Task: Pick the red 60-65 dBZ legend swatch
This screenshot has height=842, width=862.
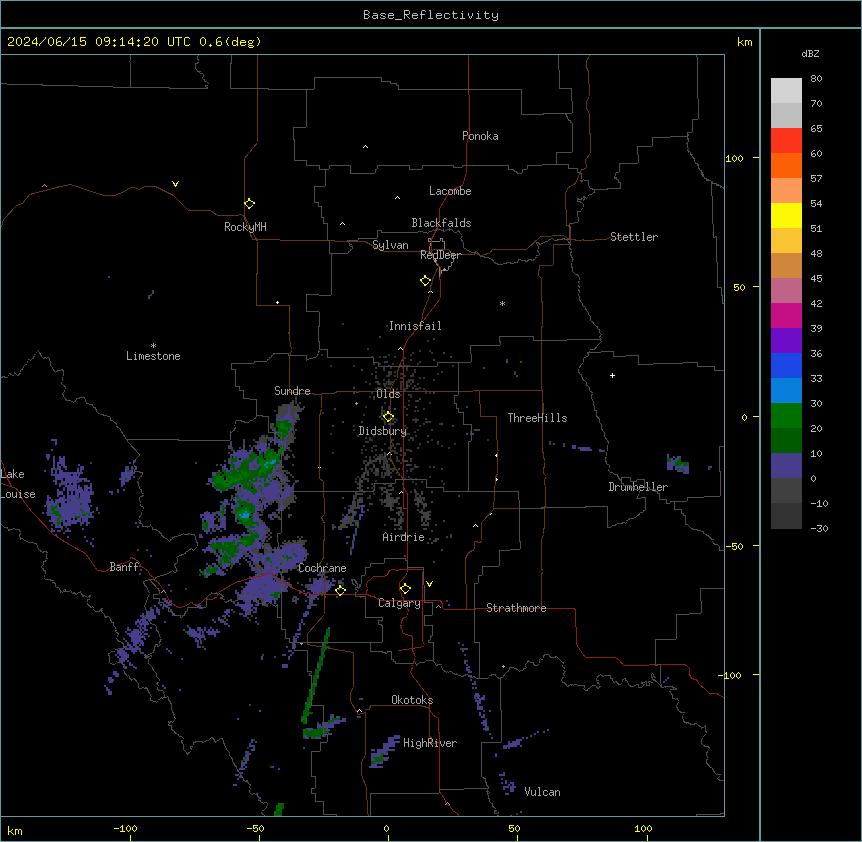Action: click(x=786, y=141)
